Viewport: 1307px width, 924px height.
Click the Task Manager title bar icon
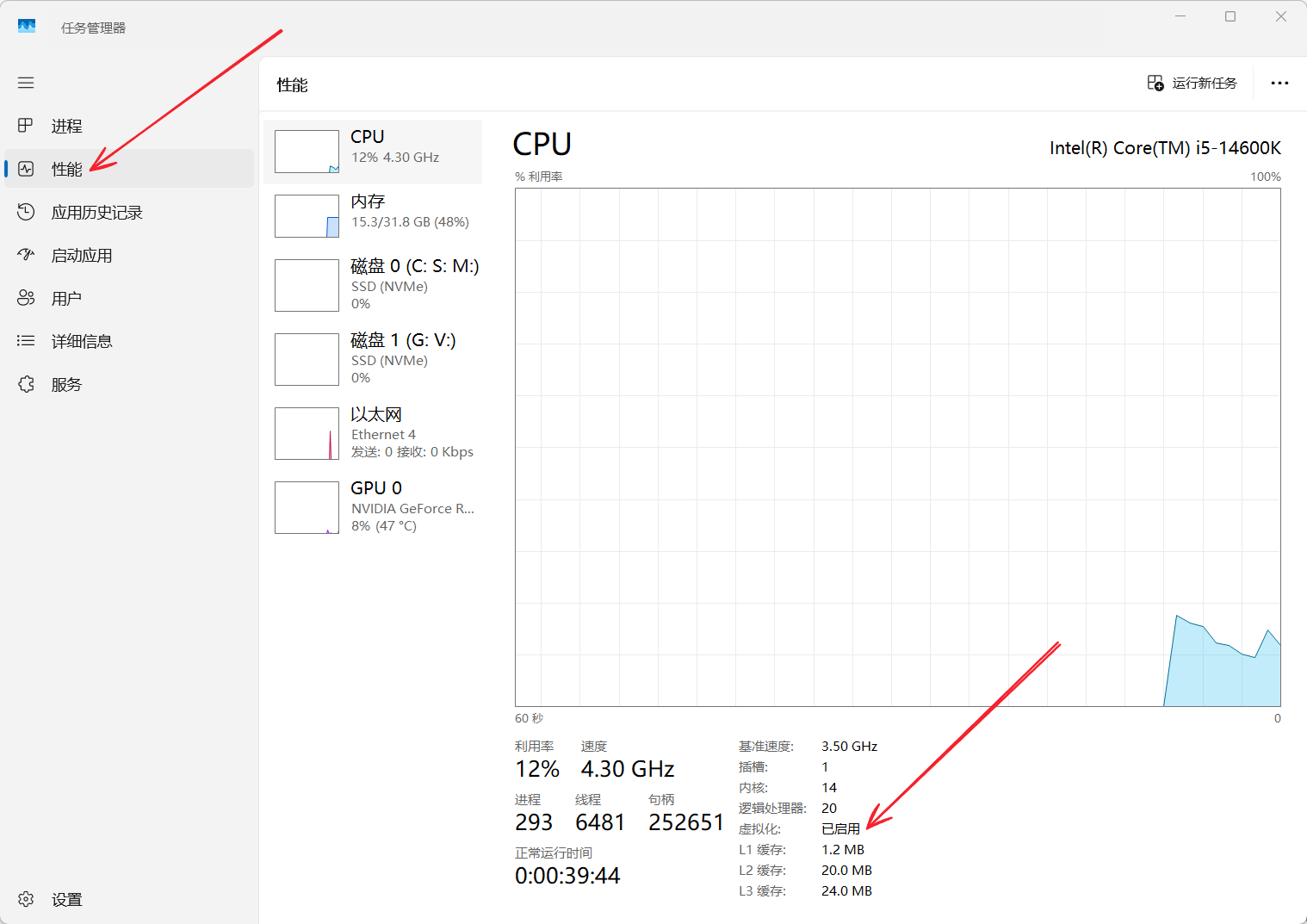(27, 27)
